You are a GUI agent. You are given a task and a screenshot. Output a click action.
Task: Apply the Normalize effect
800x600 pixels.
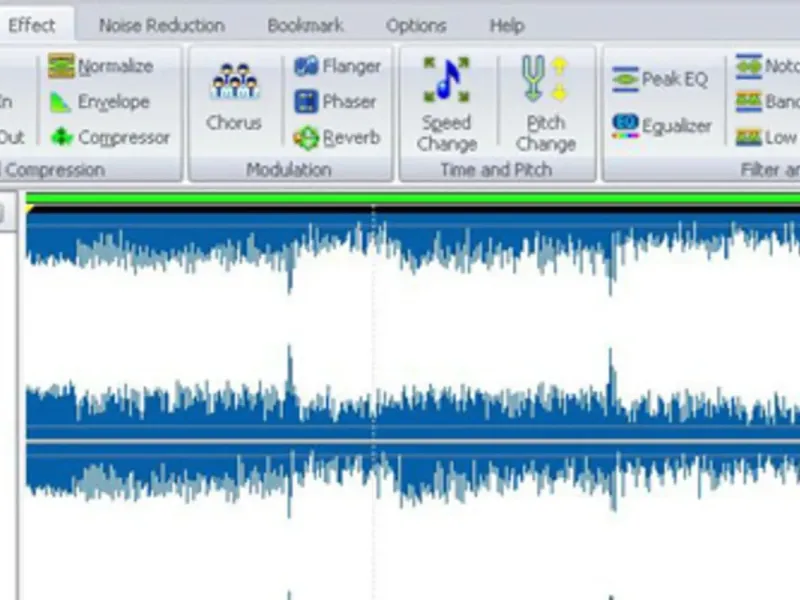(101, 66)
